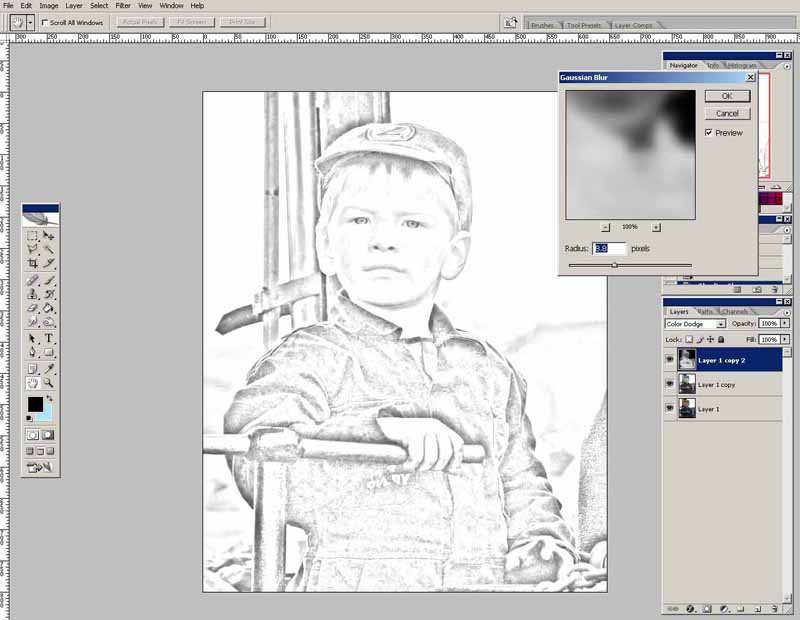Open Hand tool preset picker dropdown
800x620 pixels.
[x=31, y=22]
